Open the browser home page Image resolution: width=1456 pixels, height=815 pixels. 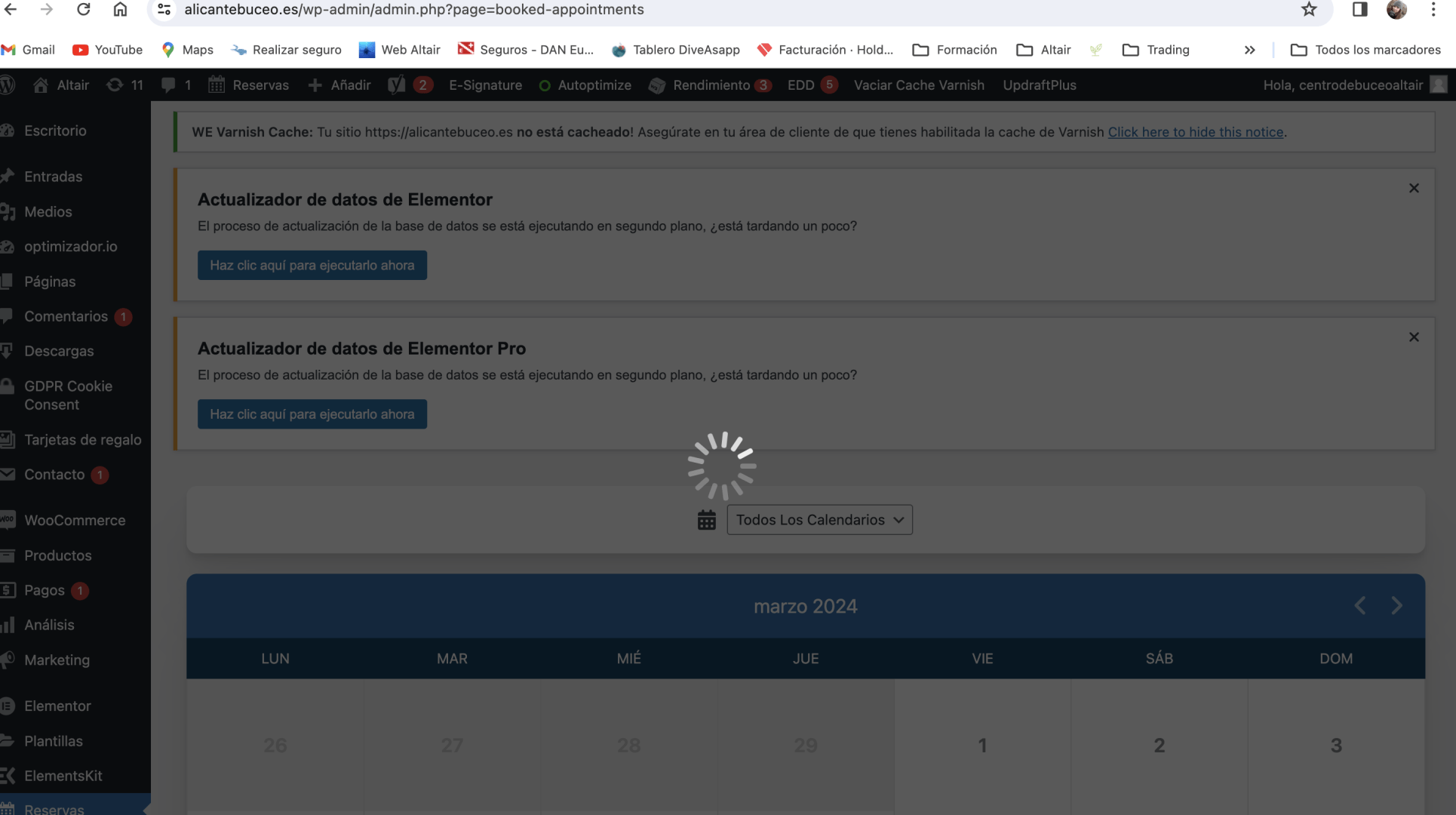pos(120,9)
